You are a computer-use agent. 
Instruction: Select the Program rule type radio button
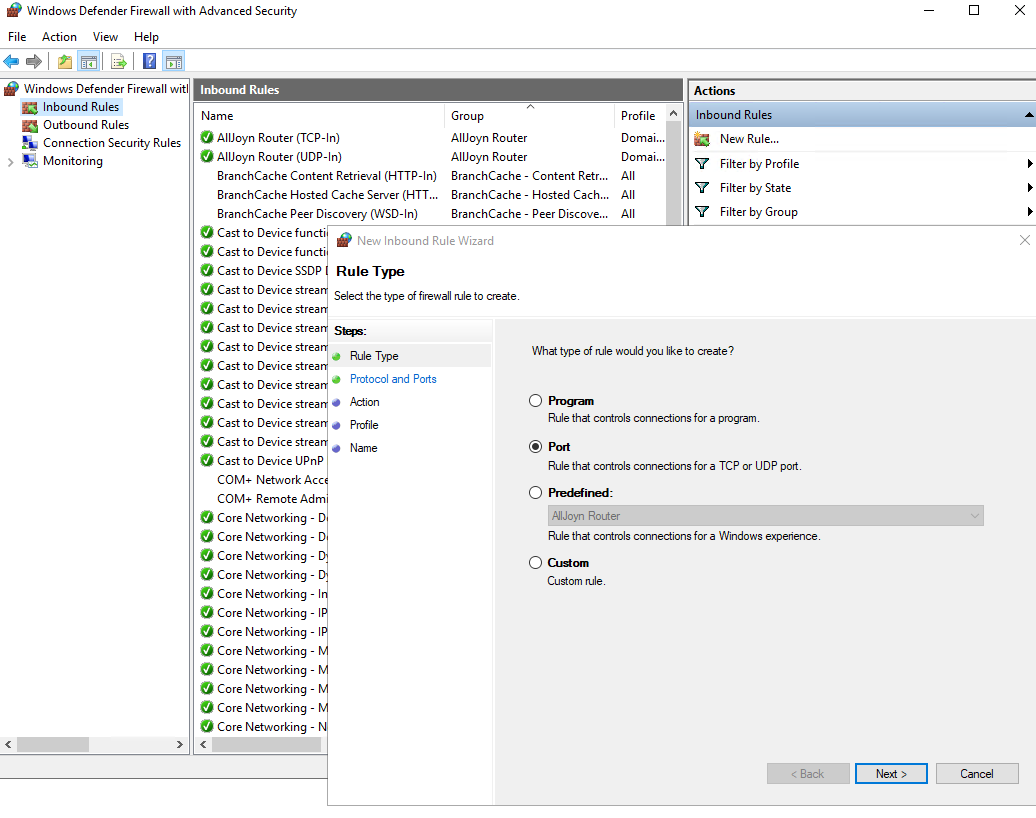click(x=535, y=400)
